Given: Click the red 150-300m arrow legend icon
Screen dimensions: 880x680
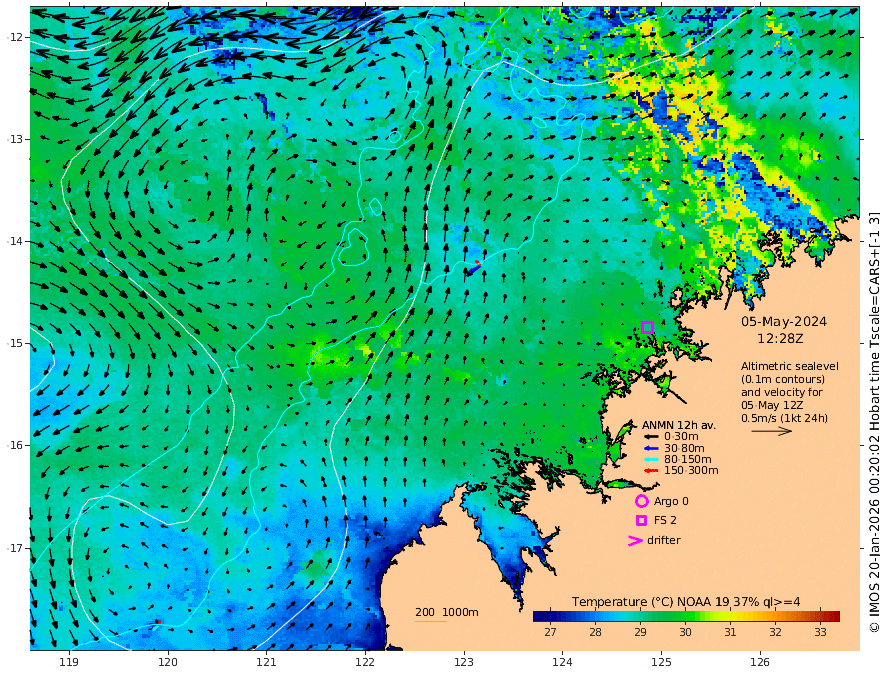Looking at the screenshot, I should tap(651, 470).
